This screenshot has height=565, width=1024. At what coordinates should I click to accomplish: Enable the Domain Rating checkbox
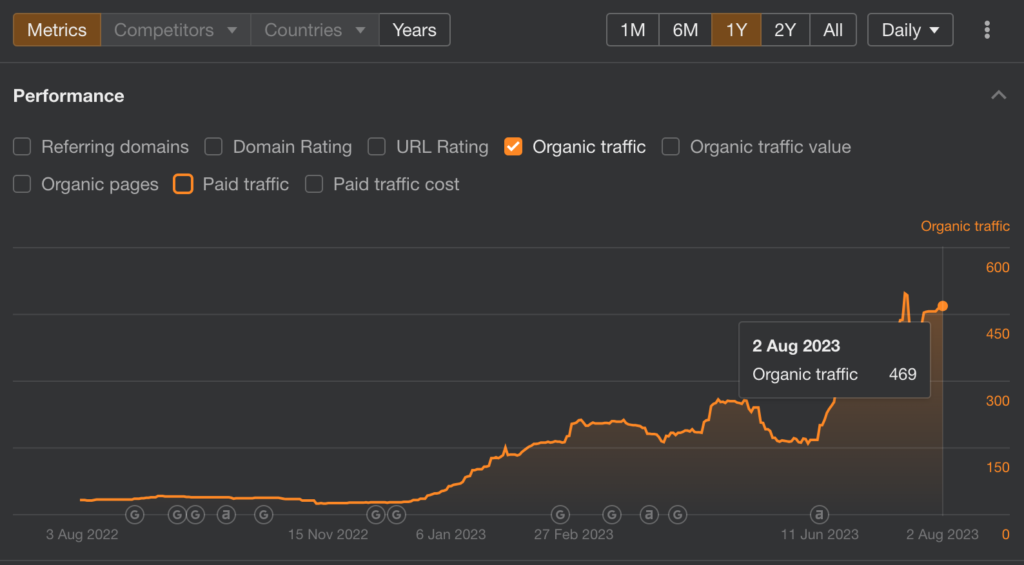click(x=214, y=147)
